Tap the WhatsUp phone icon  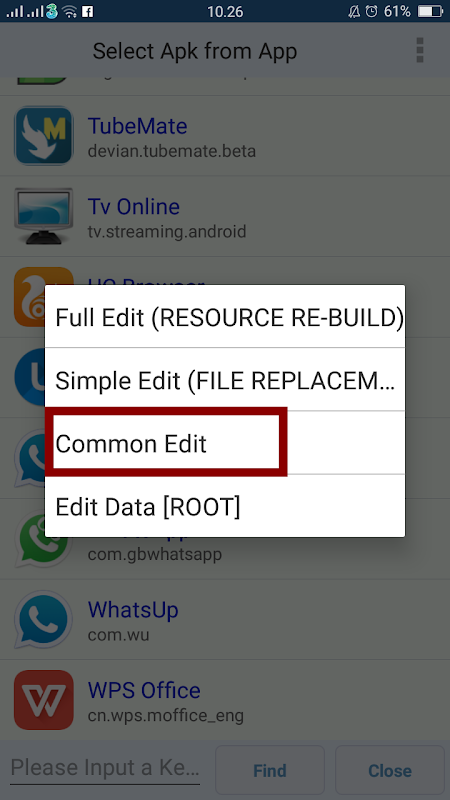point(44,619)
